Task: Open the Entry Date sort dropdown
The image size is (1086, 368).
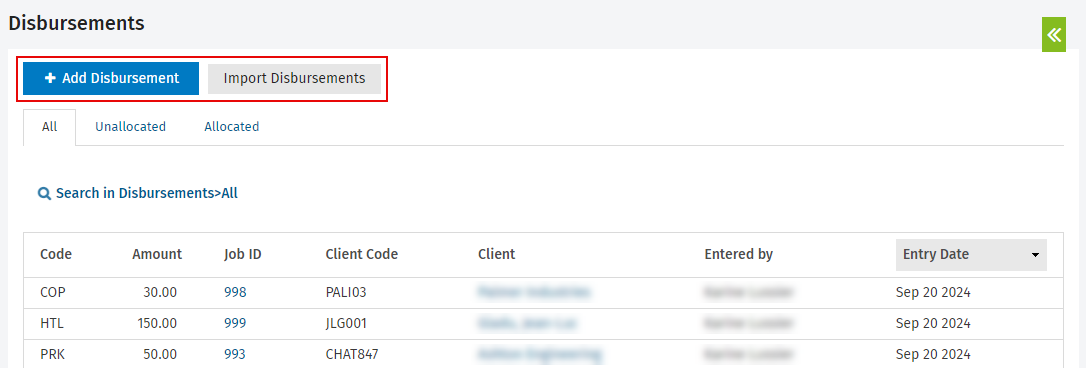Action: [x=971, y=254]
